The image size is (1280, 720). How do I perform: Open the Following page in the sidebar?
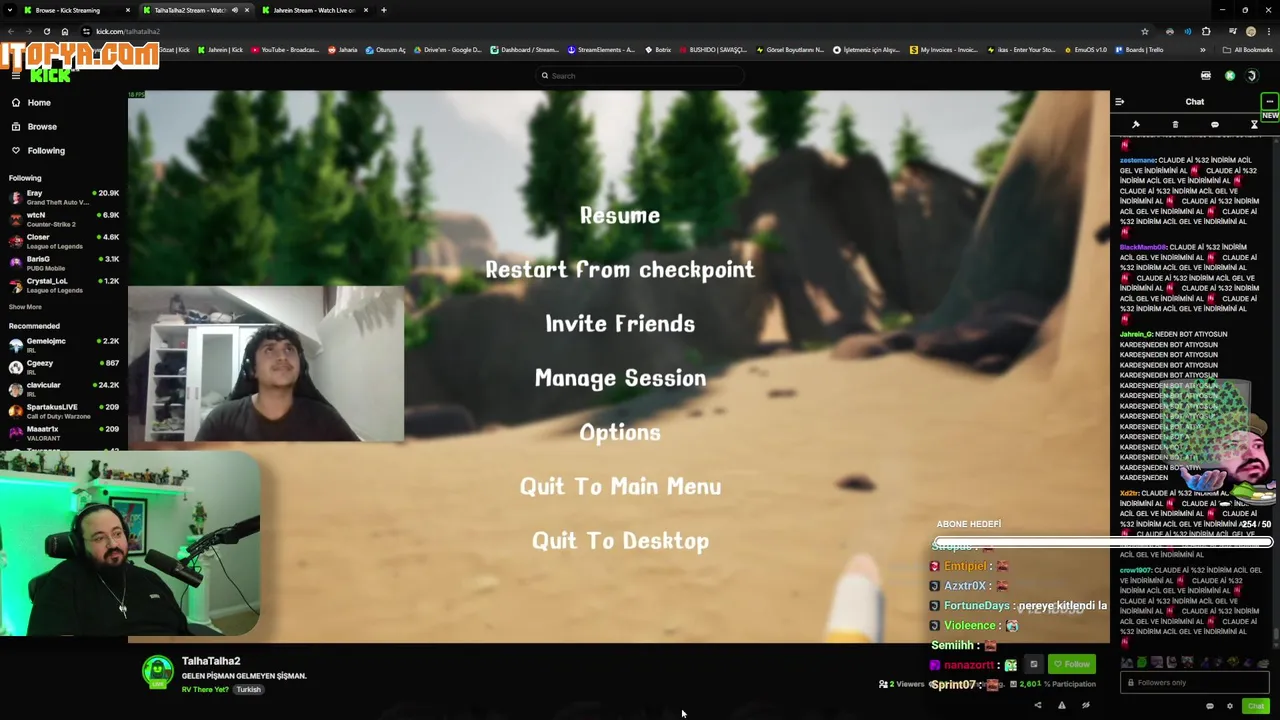(x=46, y=150)
